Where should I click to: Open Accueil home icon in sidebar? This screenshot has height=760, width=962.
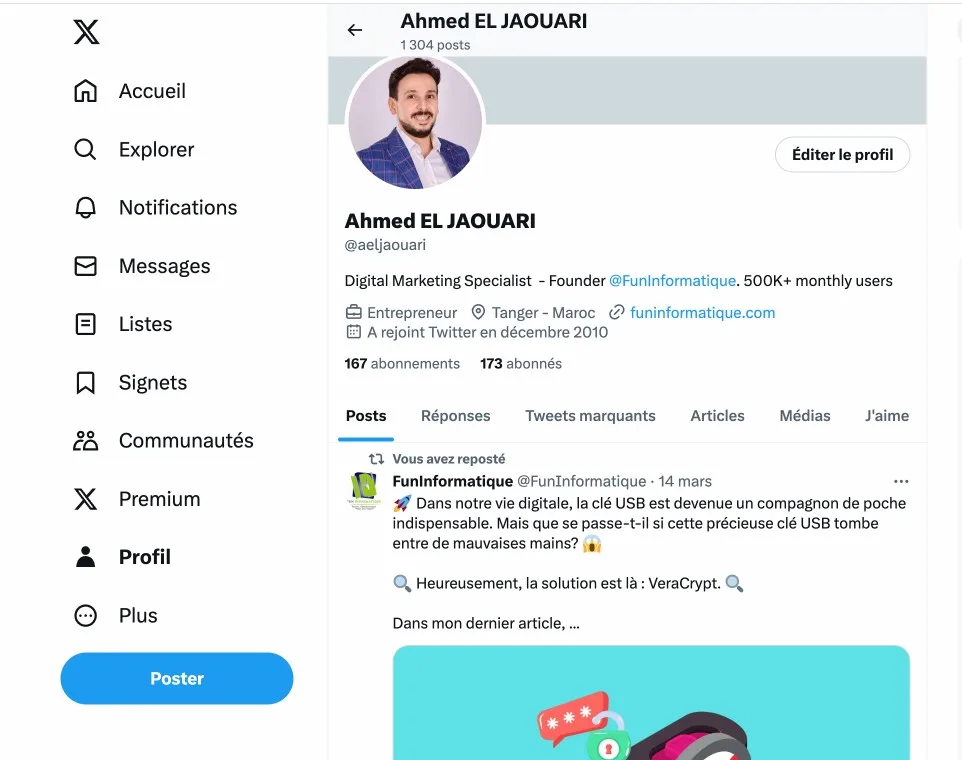86,91
